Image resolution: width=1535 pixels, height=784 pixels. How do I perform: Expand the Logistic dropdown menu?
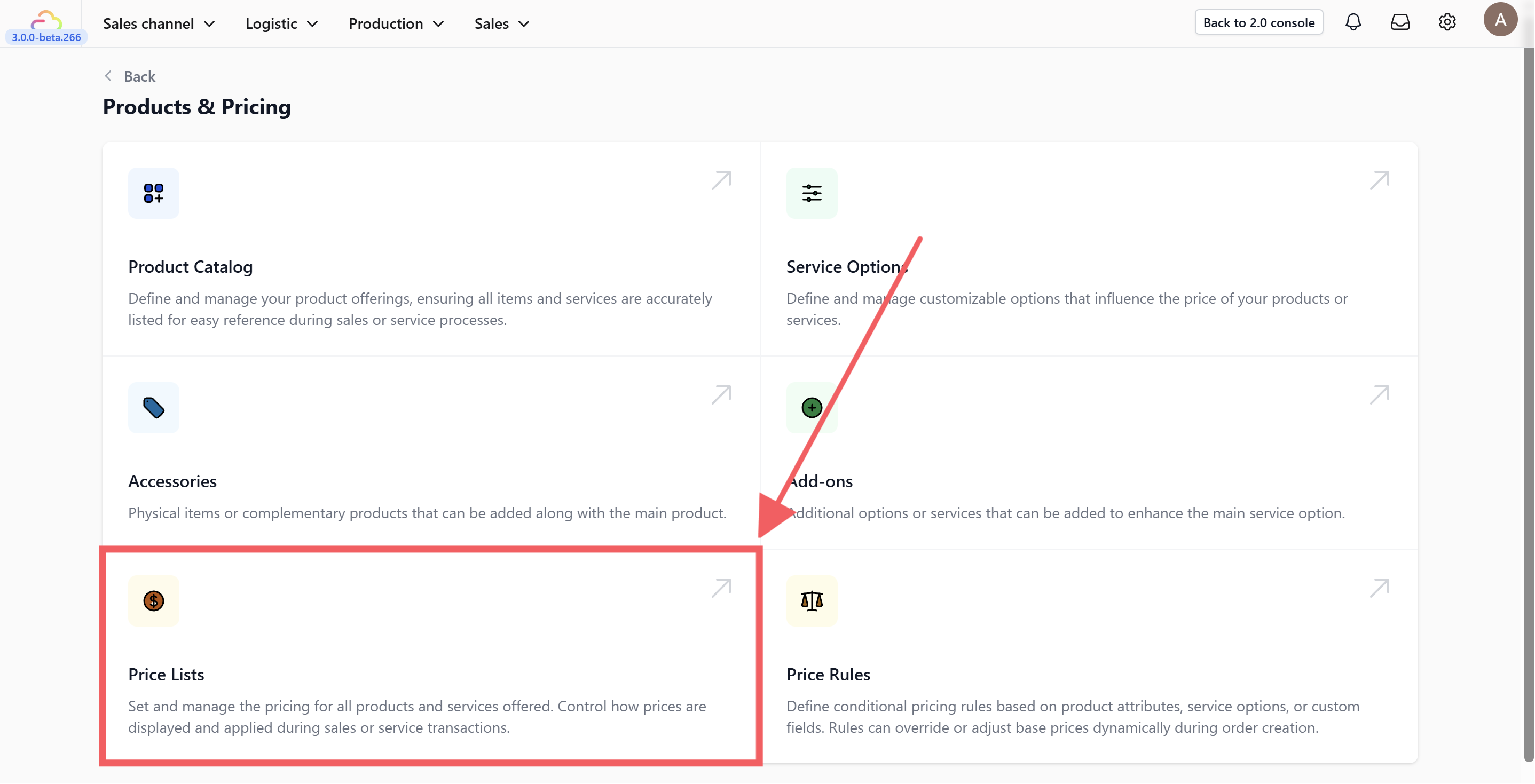click(281, 24)
